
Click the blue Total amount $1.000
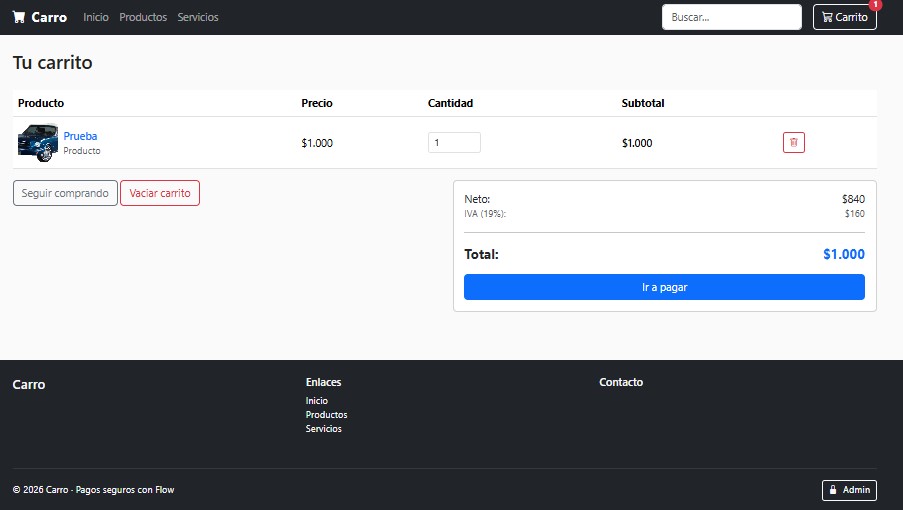pos(844,254)
